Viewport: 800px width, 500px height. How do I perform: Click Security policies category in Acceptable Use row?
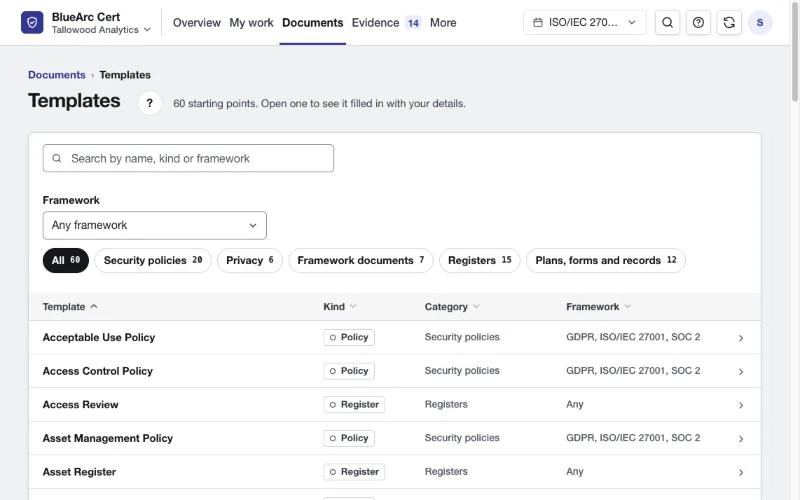tap(462, 337)
